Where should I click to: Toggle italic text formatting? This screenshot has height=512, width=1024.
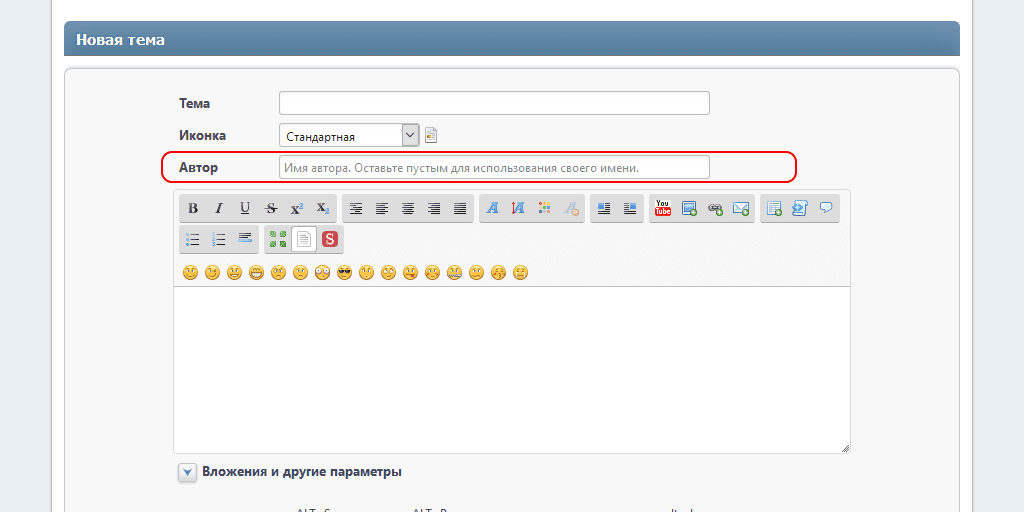pyautogui.click(x=219, y=209)
